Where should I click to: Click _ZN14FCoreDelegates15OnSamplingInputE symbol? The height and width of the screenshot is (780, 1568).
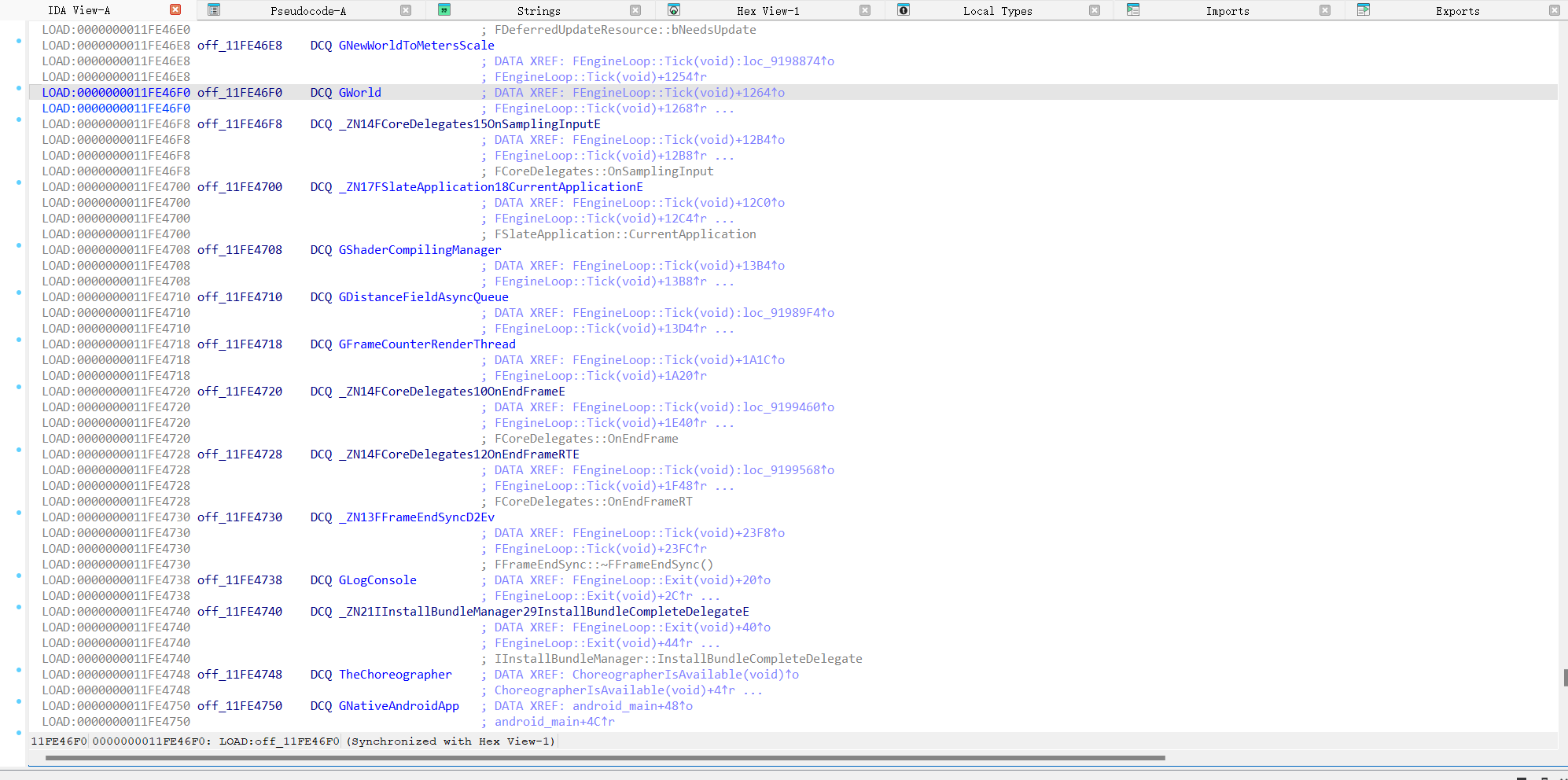469,124
